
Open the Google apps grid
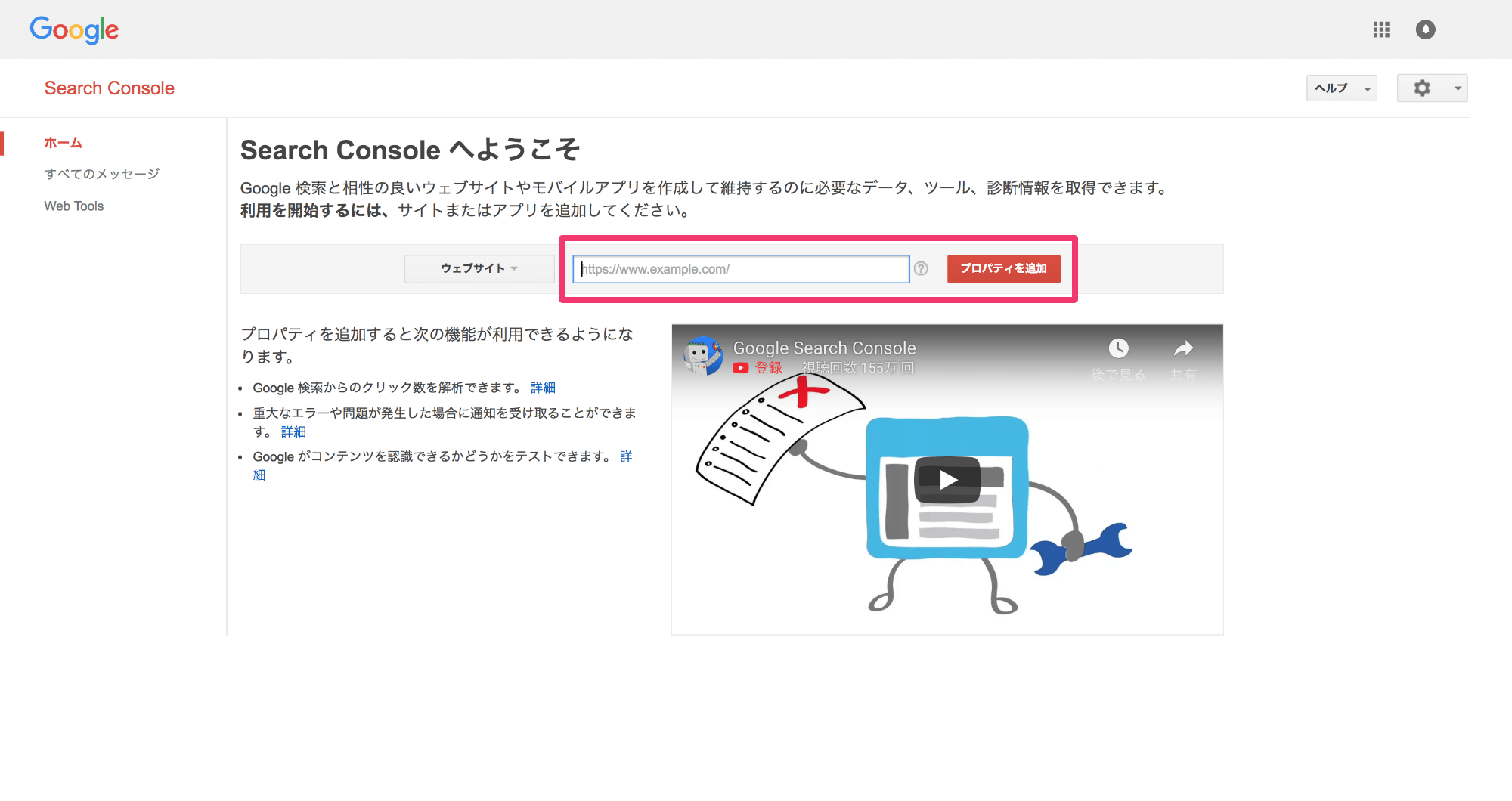point(1381,29)
